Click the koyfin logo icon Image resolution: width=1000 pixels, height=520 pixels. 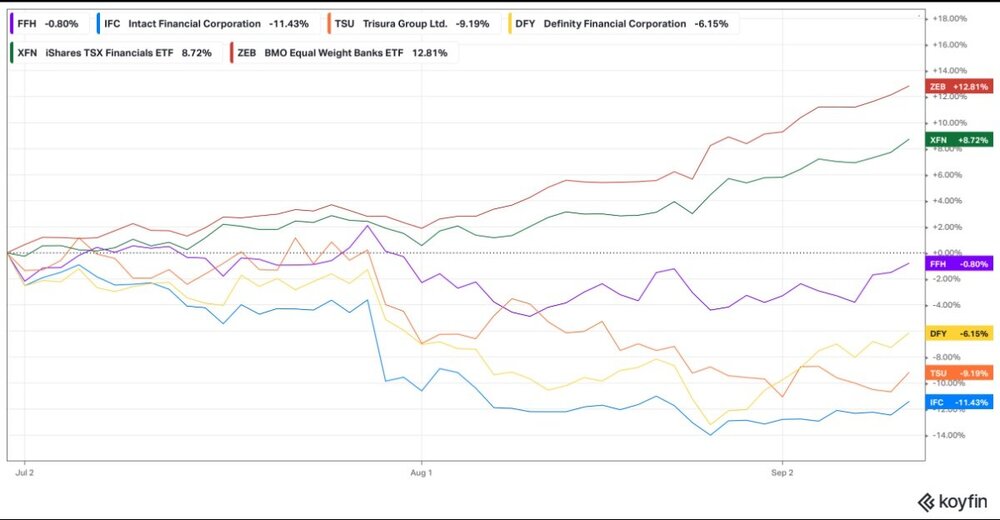coord(925,503)
